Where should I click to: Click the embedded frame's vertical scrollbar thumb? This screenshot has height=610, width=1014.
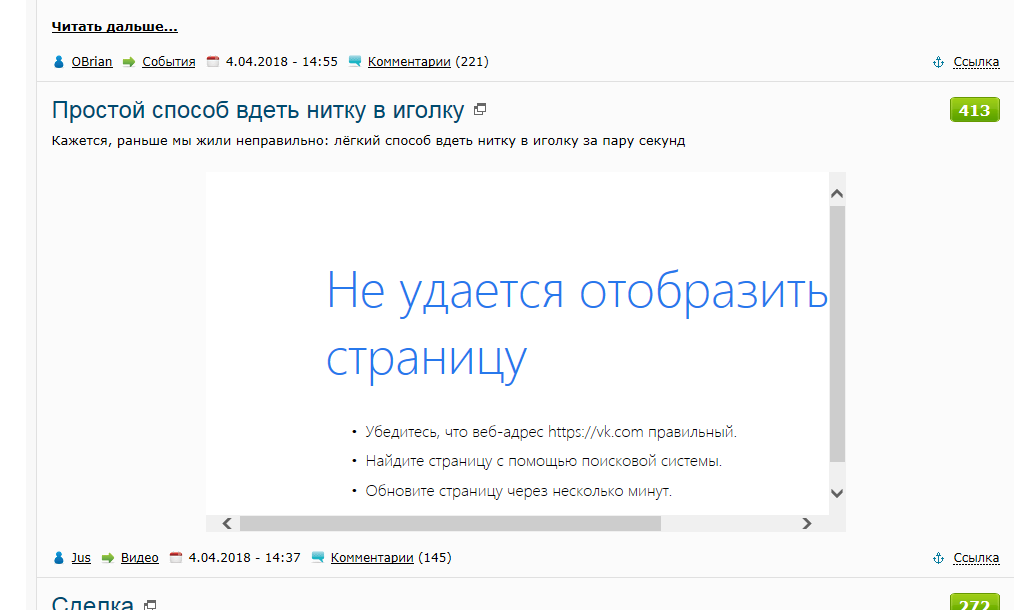coord(837,334)
